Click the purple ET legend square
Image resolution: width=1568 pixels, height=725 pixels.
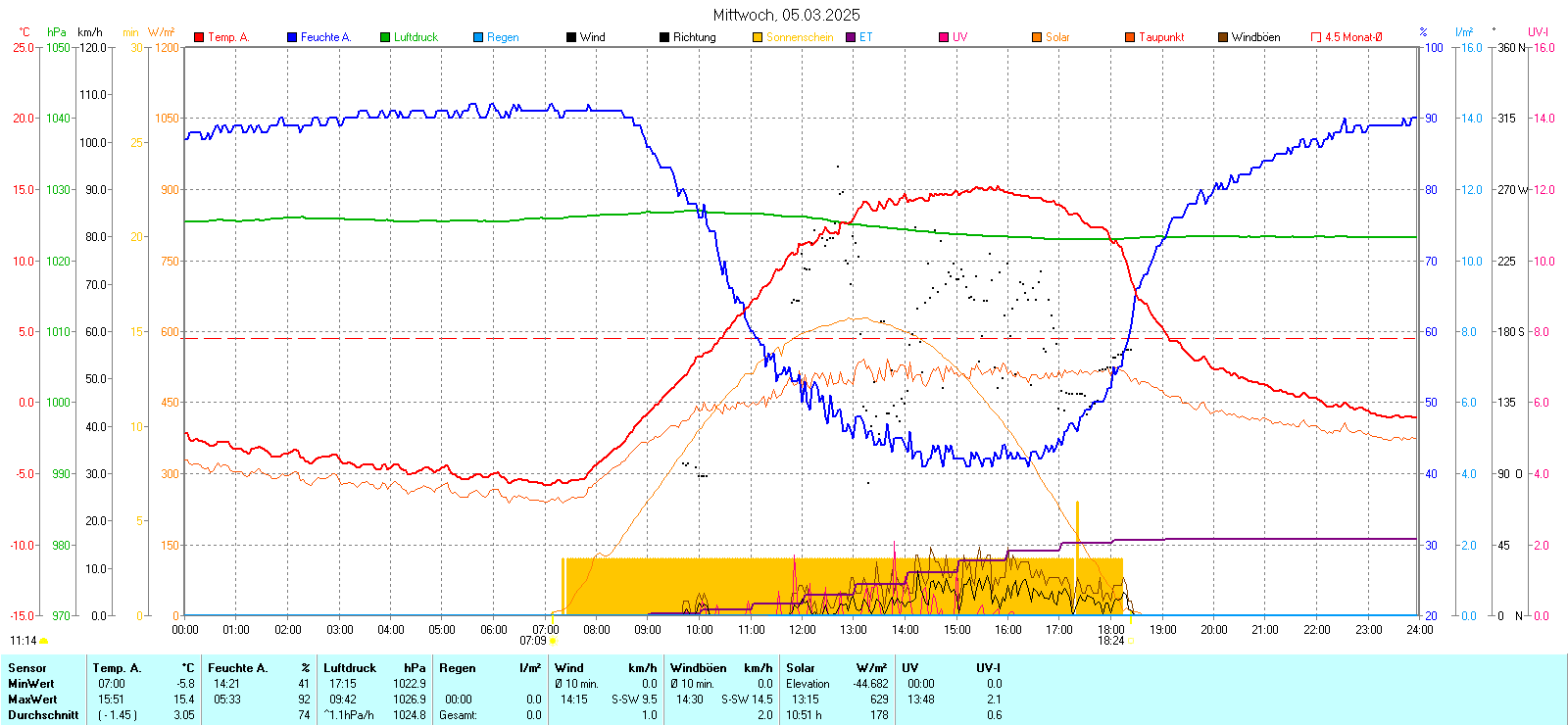(x=851, y=37)
